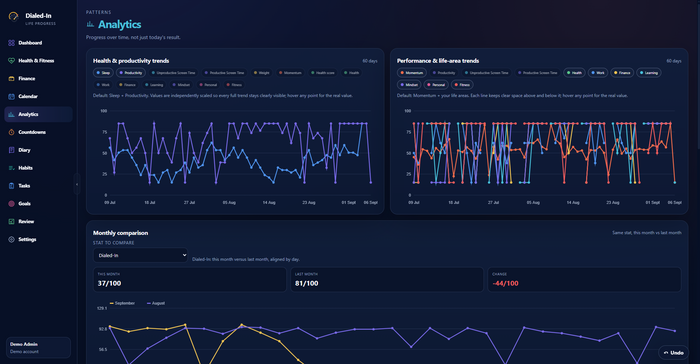This screenshot has width=700, height=364.
Task: Disable Personal chip in Performance & life-area trends
Action: 436,85
